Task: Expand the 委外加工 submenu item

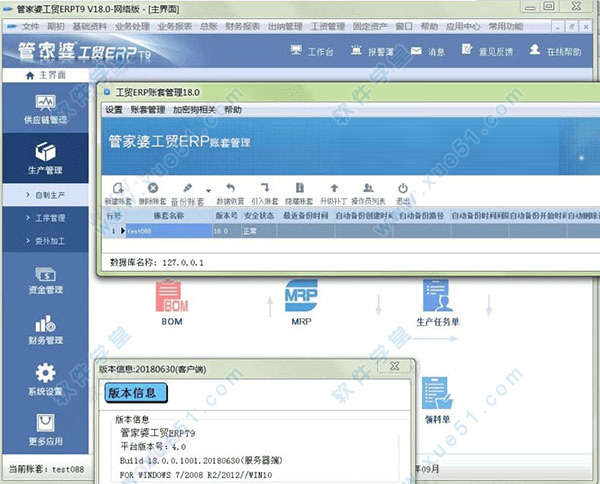Action: 46,241
